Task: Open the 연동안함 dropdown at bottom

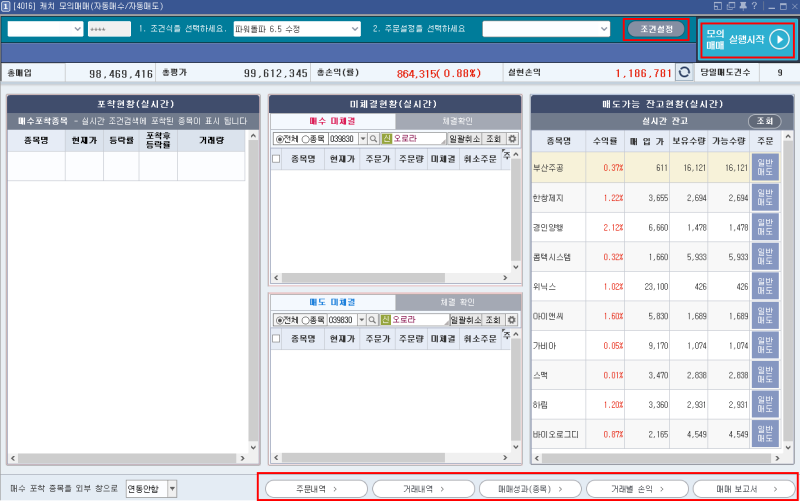Action: [151, 489]
